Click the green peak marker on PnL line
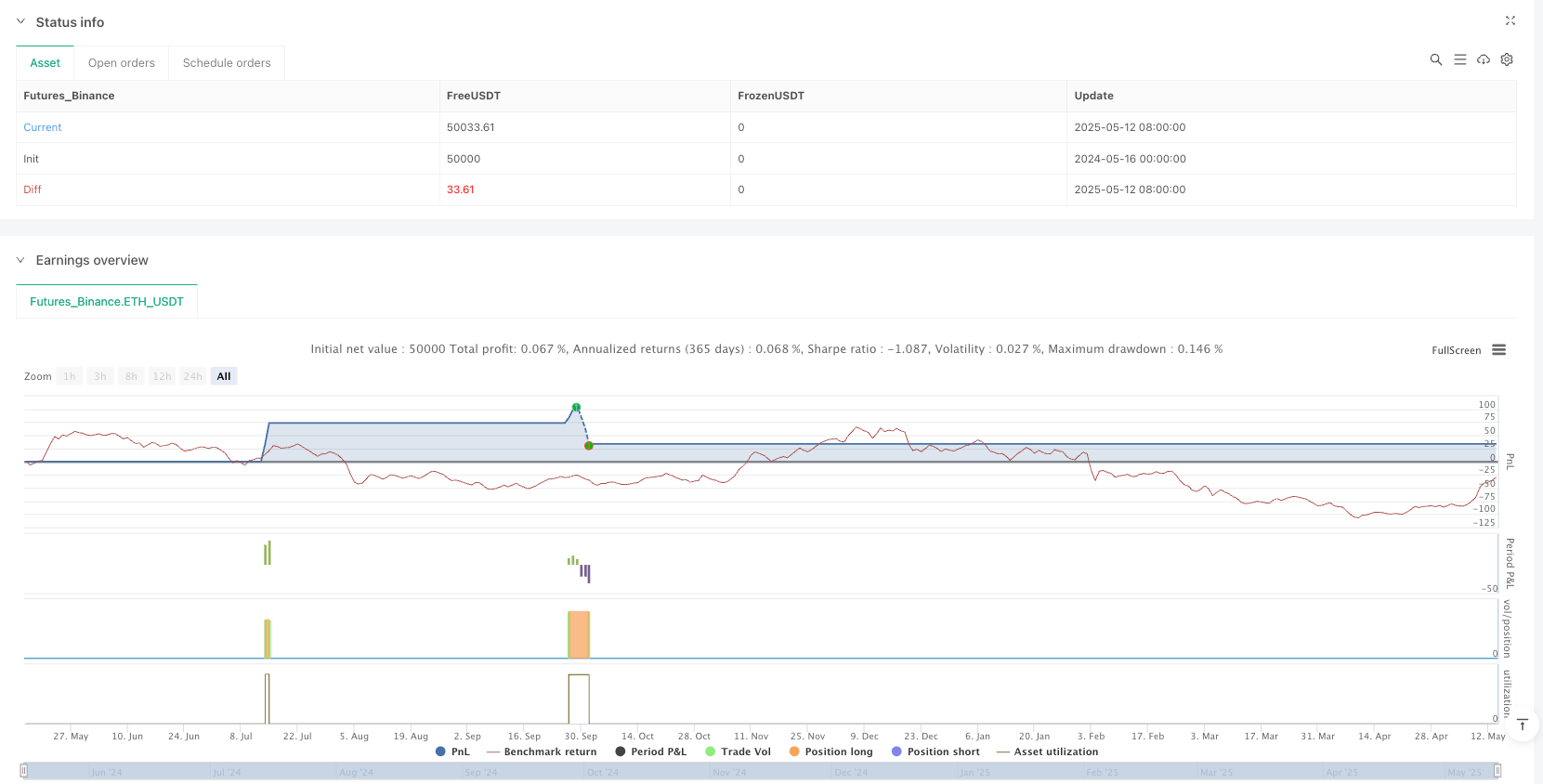 point(576,408)
